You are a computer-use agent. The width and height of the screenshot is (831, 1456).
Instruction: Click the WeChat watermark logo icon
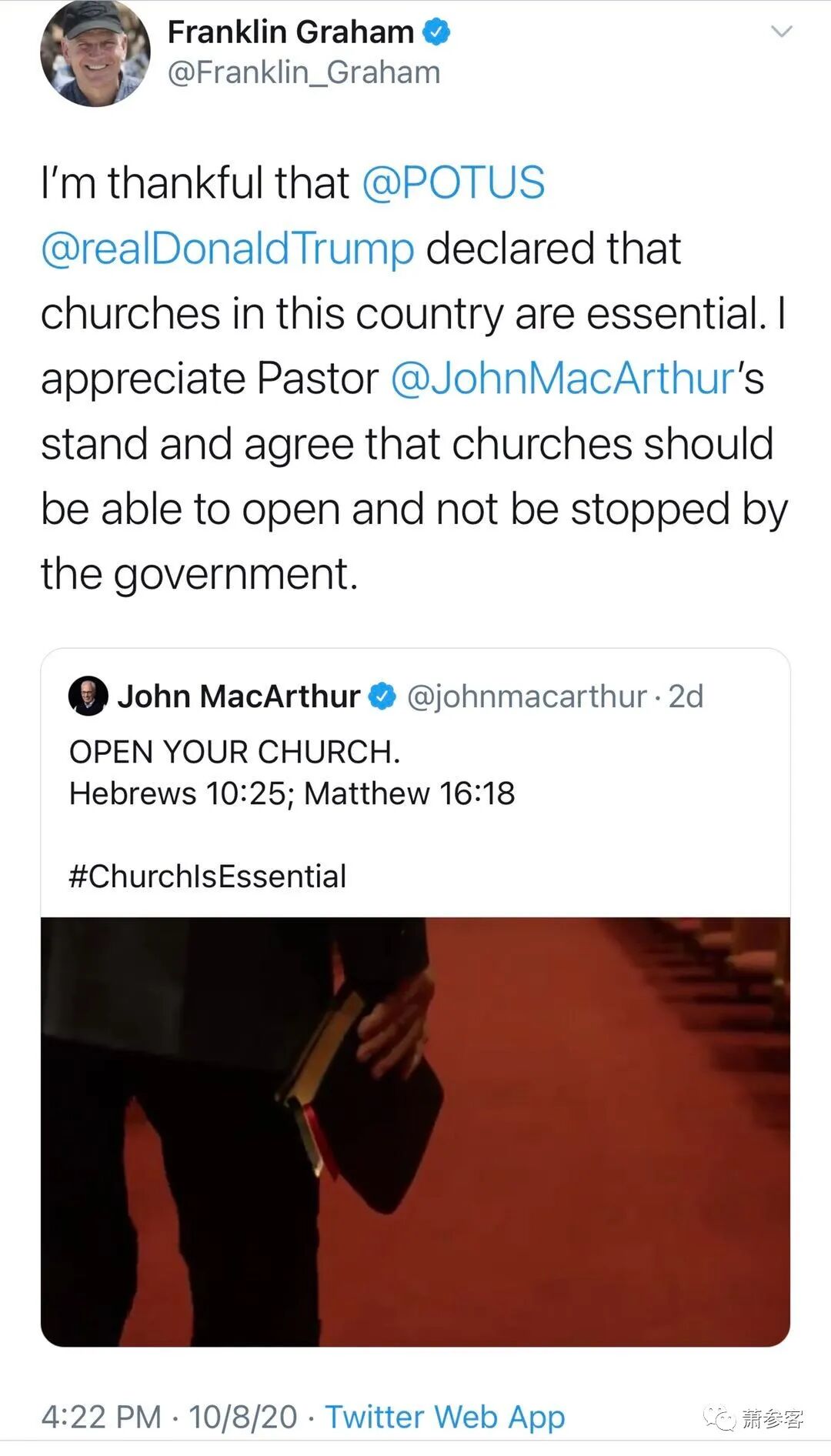tap(719, 1418)
